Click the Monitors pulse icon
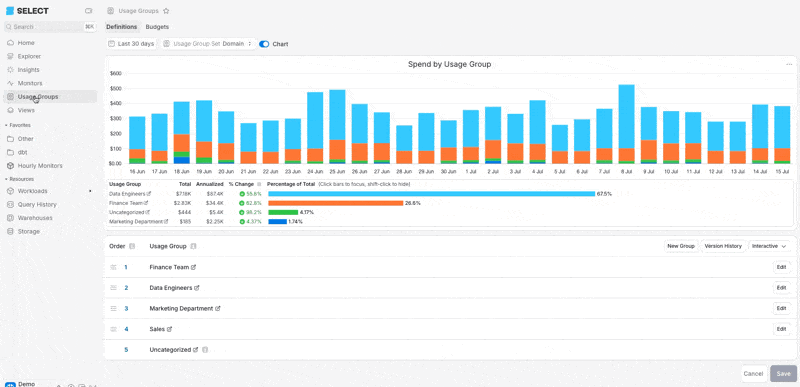The width and height of the screenshot is (800, 387). point(10,83)
